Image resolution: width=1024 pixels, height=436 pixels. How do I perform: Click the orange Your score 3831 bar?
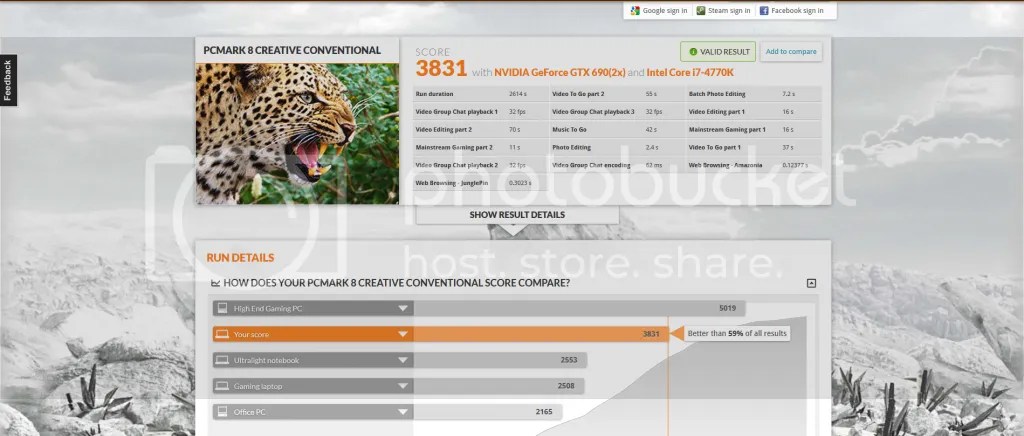click(x=441, y=334)
